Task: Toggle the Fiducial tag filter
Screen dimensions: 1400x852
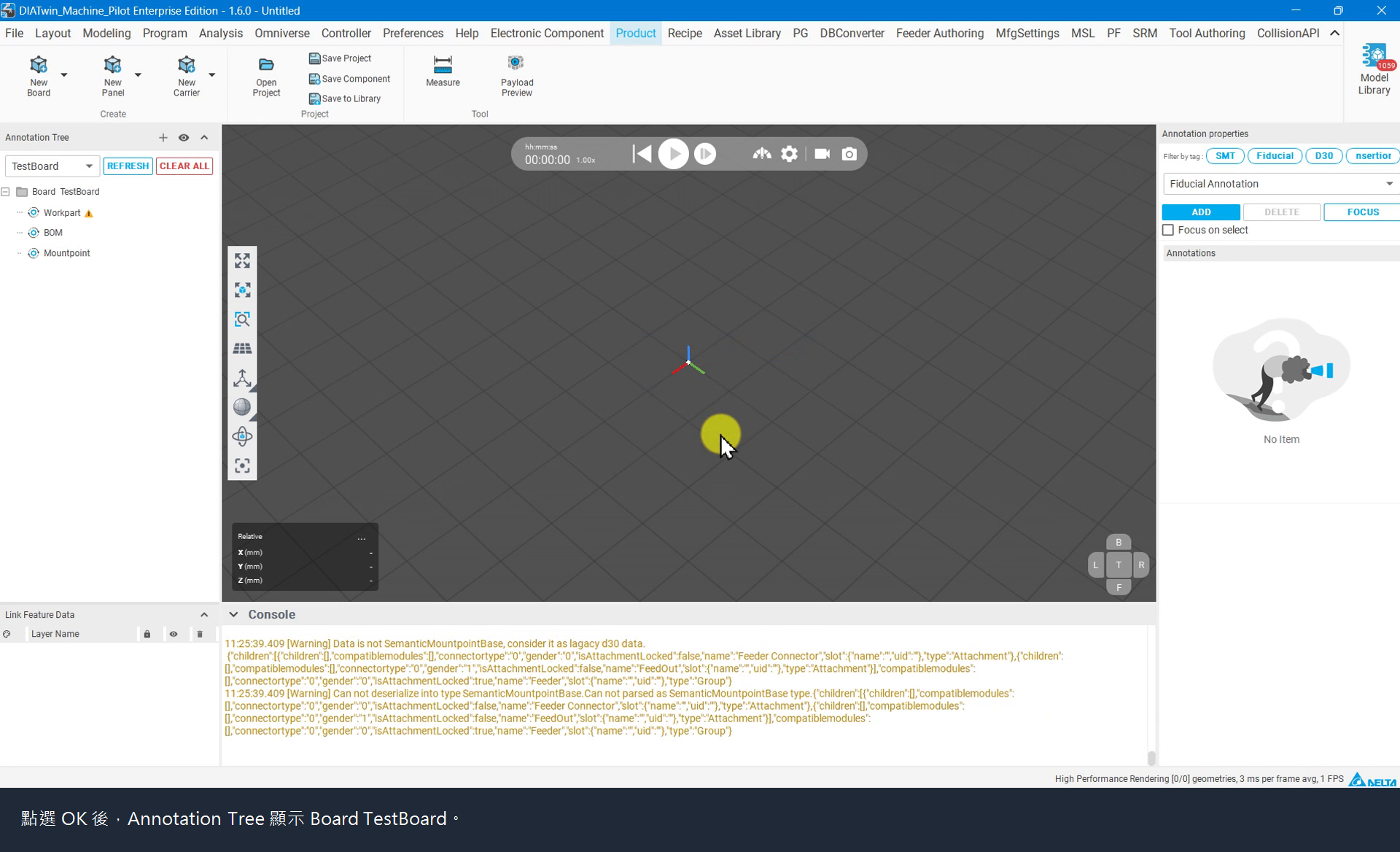Action: click(1275, 155)
